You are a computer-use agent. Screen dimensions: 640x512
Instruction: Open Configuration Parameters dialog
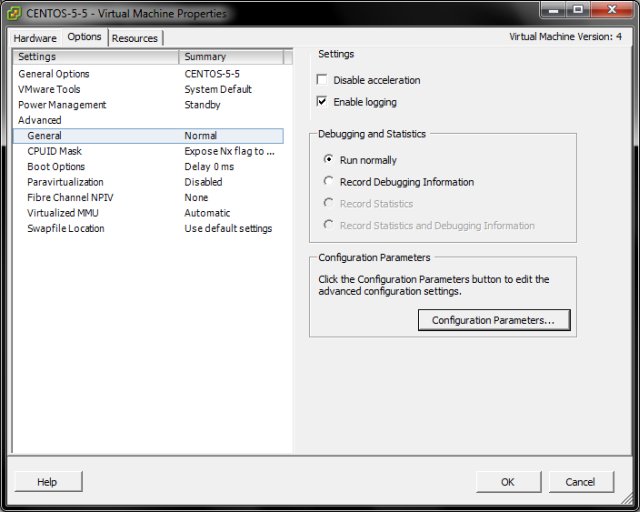[493, 320]
